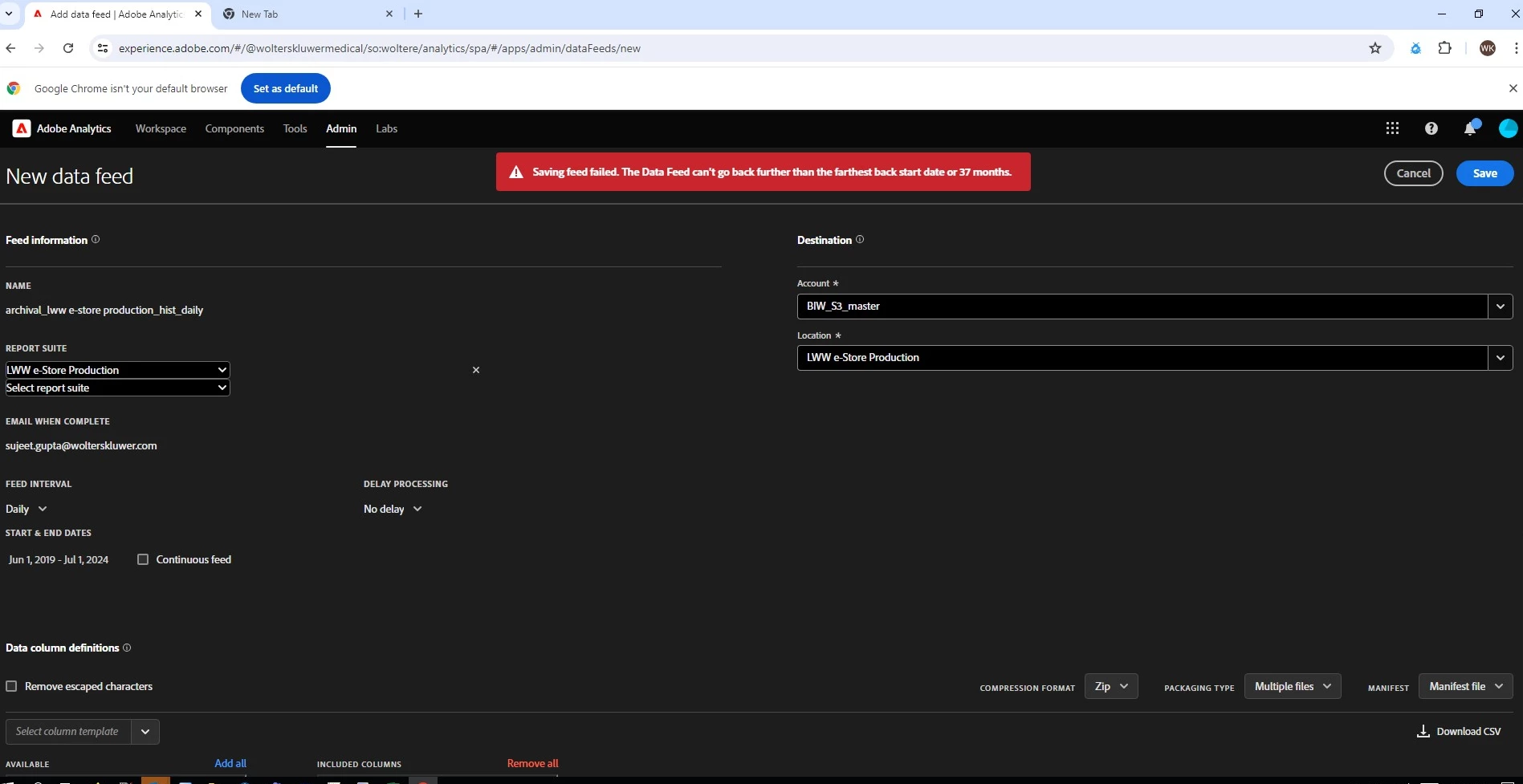Open the Chrome three-dot menu
Viewport: 1523px width, 784px height.
pyautogui.click(x=1516, y=48)
